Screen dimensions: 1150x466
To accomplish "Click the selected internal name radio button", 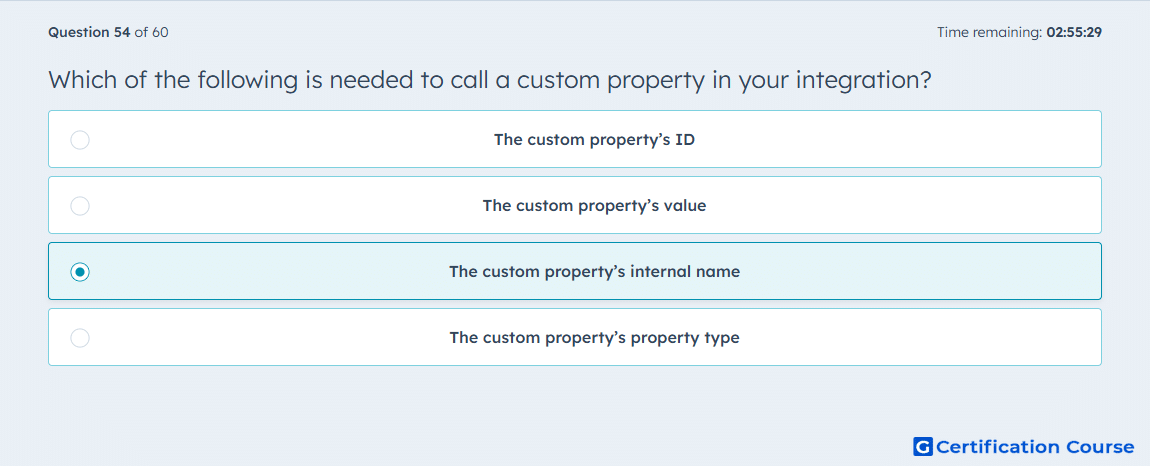I will 80,272.
